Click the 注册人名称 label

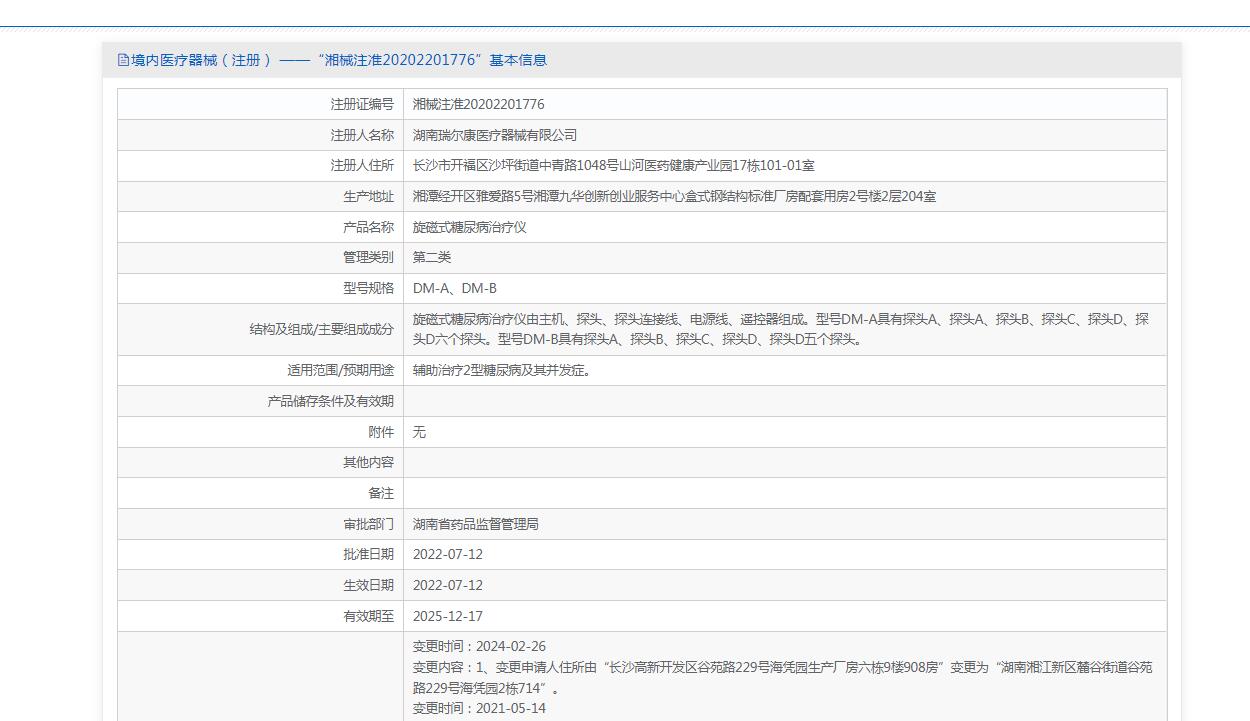tap(362, 135)
